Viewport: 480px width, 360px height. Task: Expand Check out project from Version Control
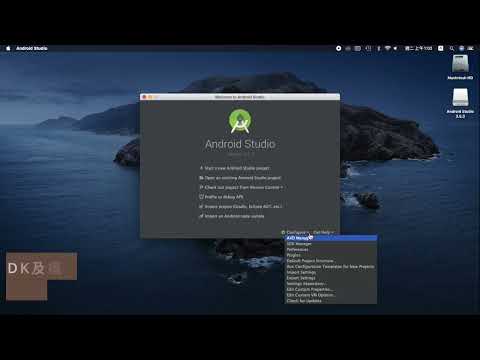[x=244, y=187]
